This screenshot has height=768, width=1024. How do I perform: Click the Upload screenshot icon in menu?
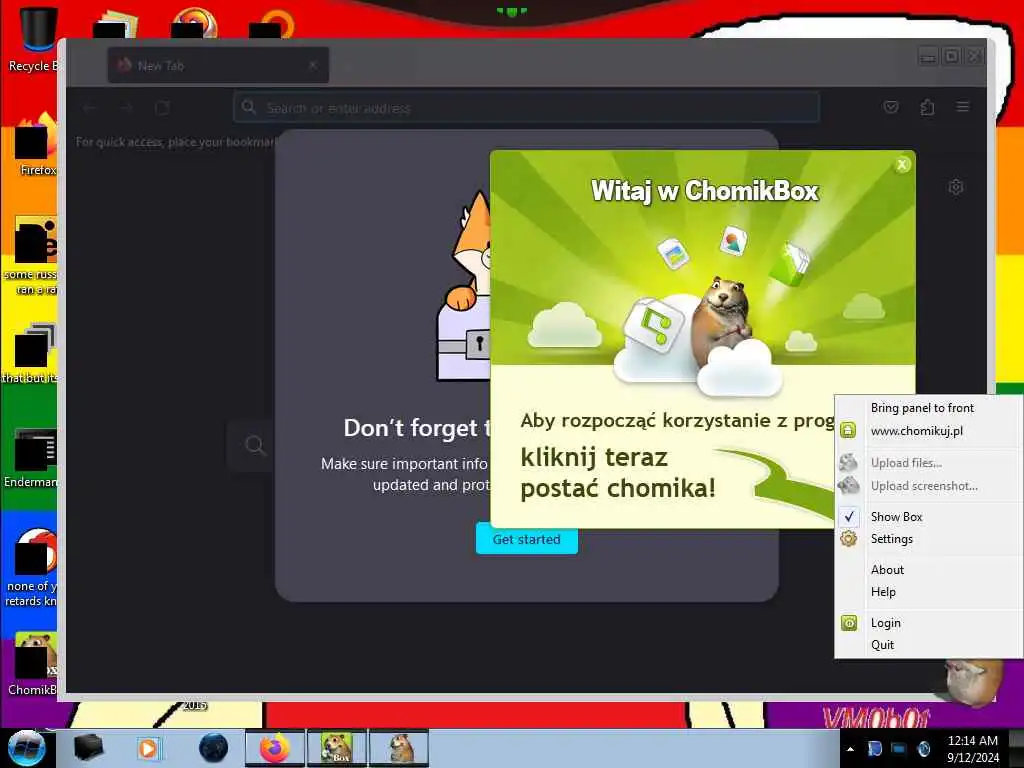coord(848,485)
